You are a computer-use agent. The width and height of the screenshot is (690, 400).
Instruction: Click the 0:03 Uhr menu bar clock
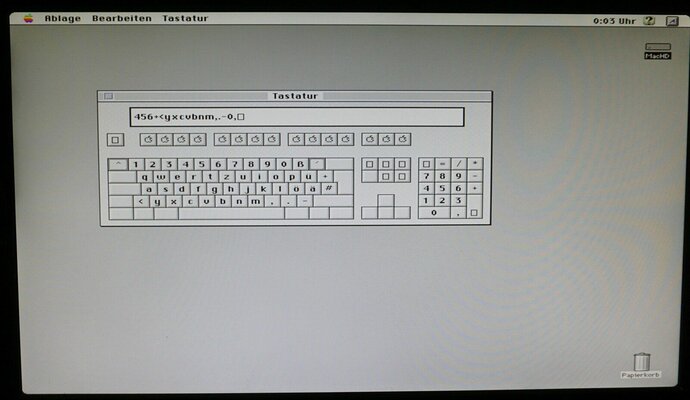[612, 19]
